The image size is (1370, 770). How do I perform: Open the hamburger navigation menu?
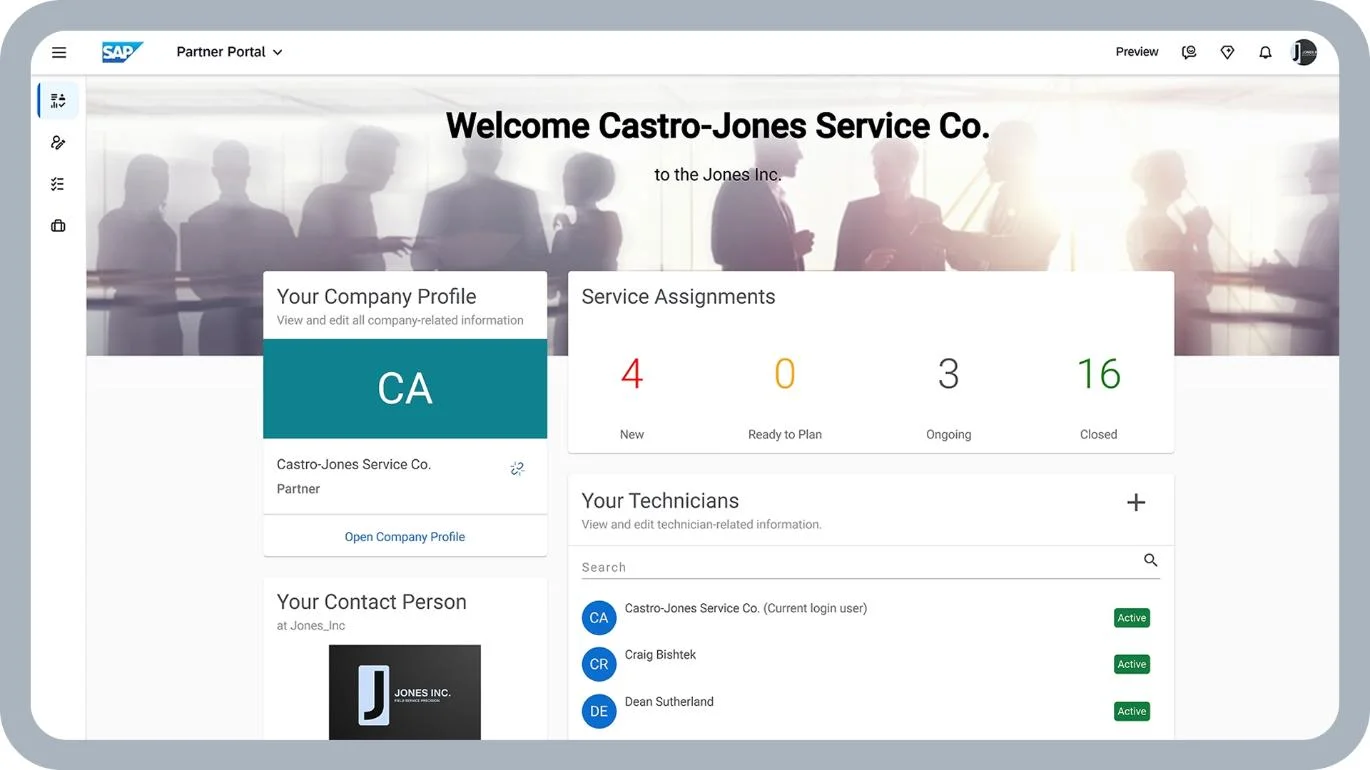59,53
